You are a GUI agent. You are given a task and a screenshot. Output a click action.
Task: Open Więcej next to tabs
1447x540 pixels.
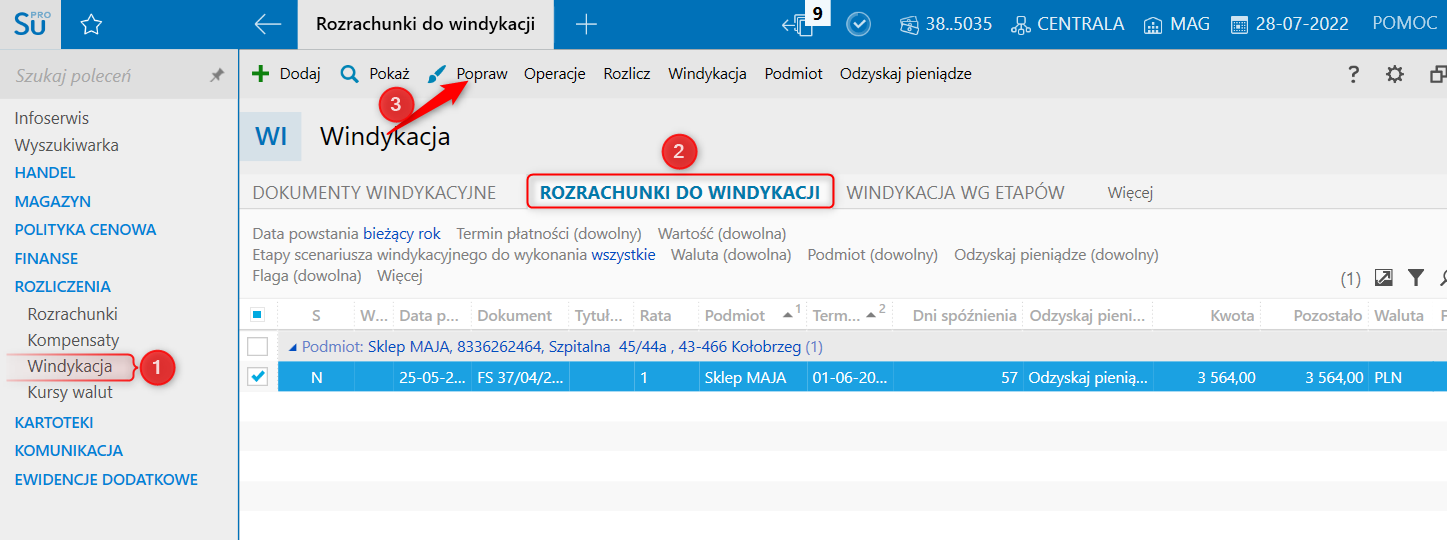click(x=1130, y=193)
